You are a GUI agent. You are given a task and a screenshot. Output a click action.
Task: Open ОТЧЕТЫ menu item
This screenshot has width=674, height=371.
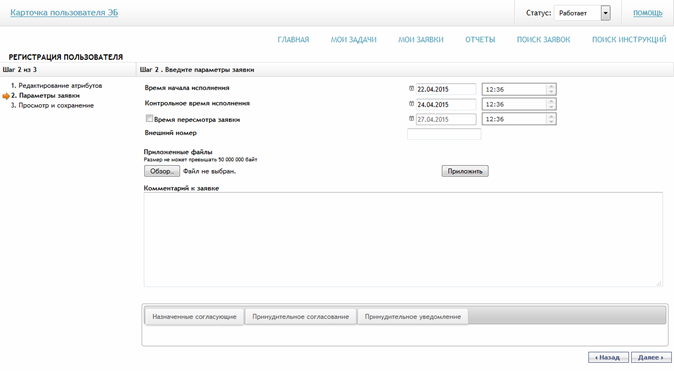pos(480,40)
